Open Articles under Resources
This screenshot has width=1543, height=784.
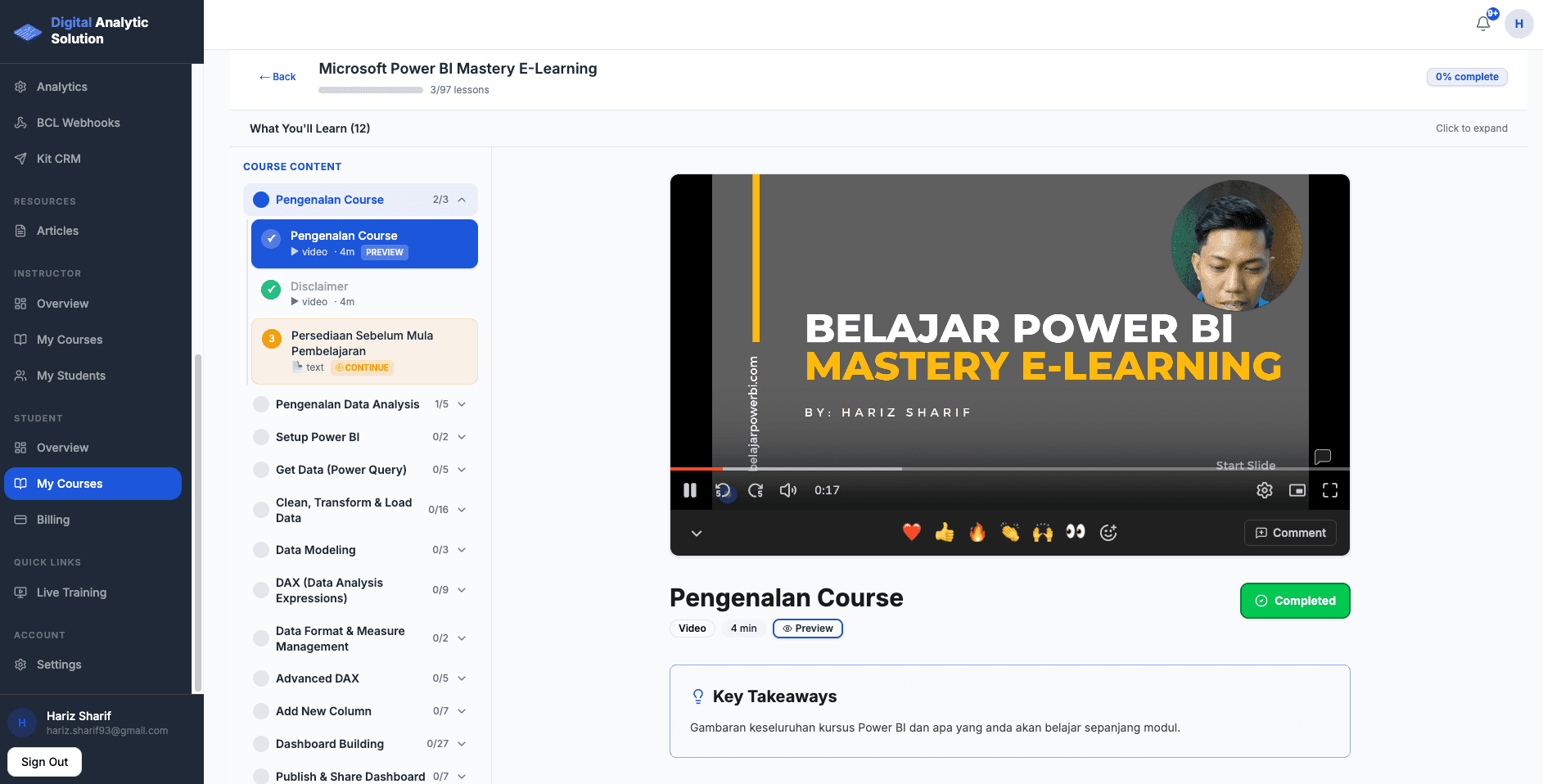coord(92,231)
